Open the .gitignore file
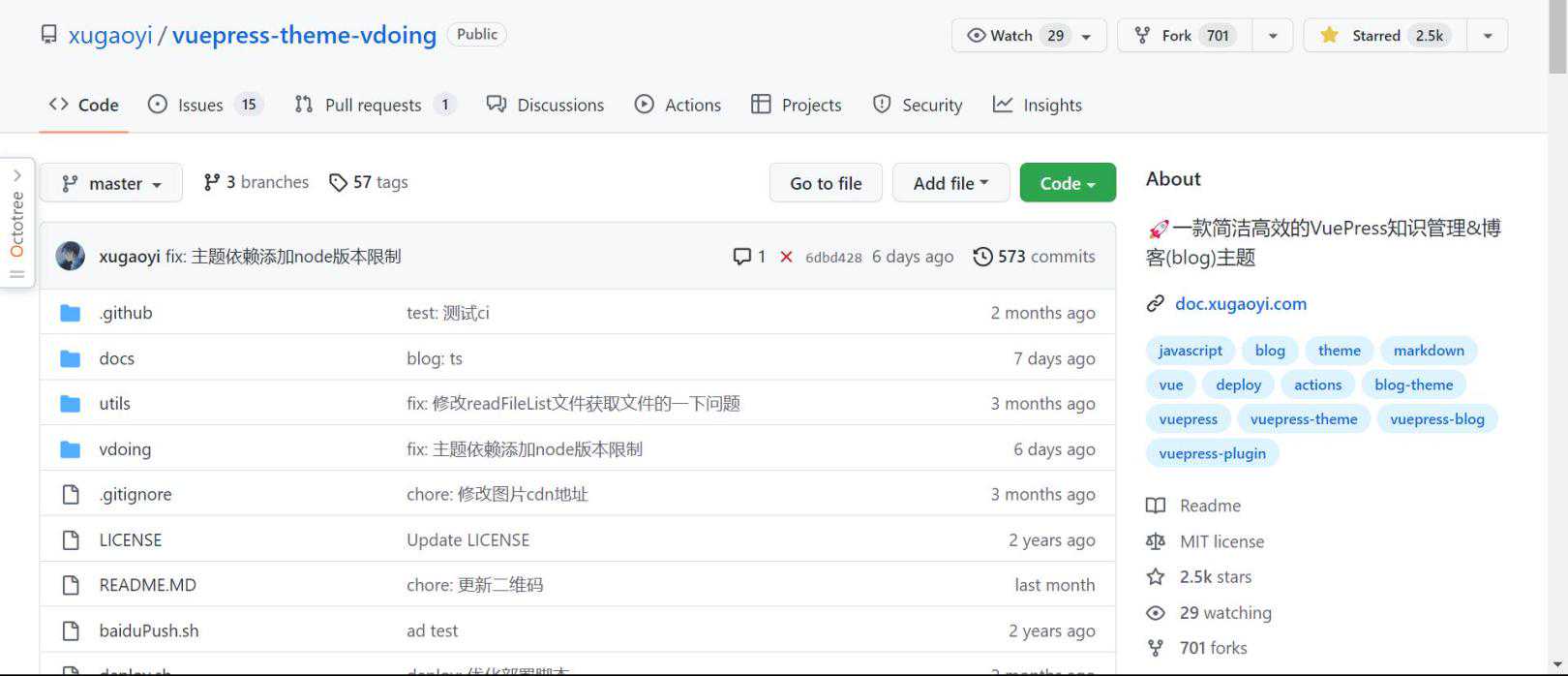 click(x=136, y=495)
